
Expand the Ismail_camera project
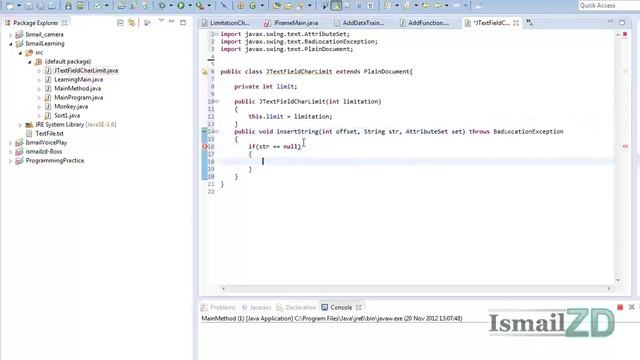tap(11, 35)
